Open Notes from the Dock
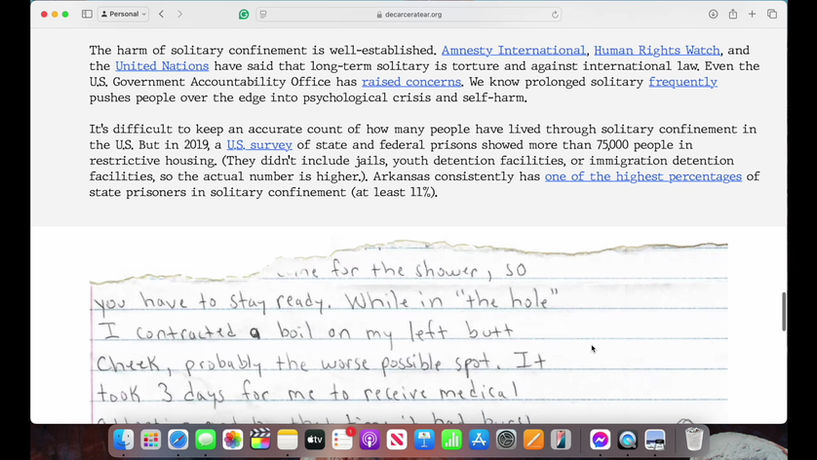The image size is (817, 460). tap(288, 440)
